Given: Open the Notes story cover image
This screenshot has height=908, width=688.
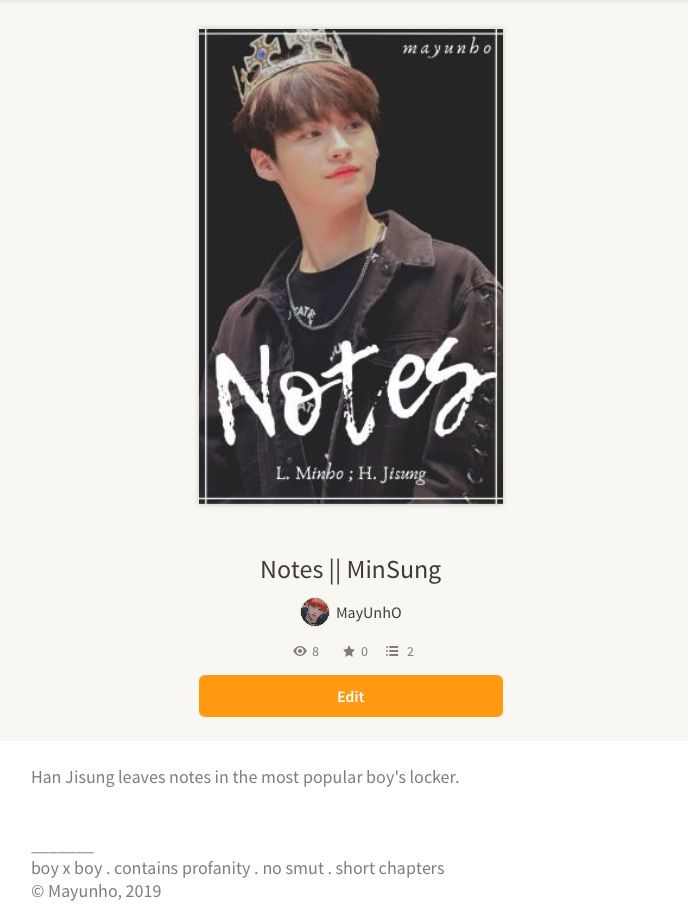Looking at the screenshot, I should (x=350, y=266).
